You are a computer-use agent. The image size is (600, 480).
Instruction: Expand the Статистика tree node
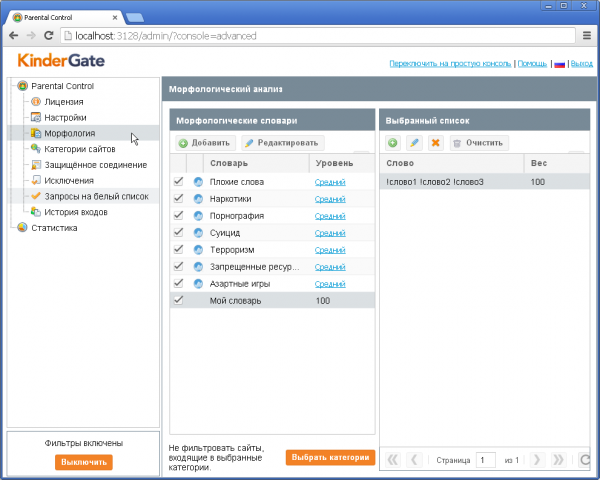click(11, 228)
